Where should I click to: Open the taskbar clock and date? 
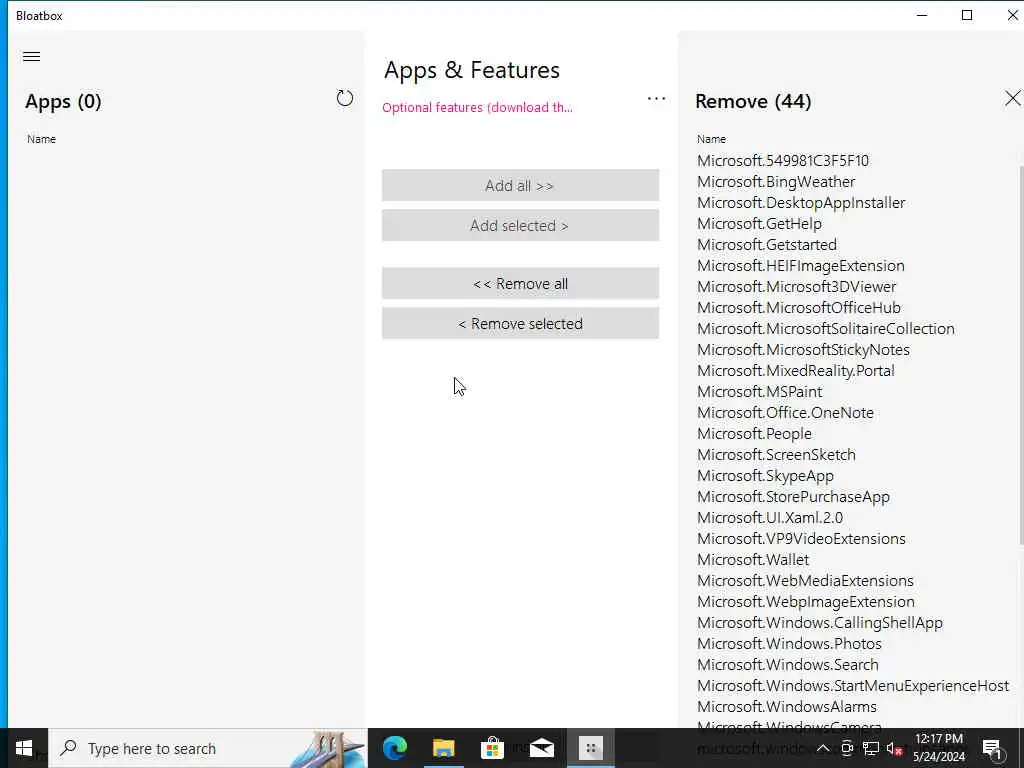click(938, 748)
